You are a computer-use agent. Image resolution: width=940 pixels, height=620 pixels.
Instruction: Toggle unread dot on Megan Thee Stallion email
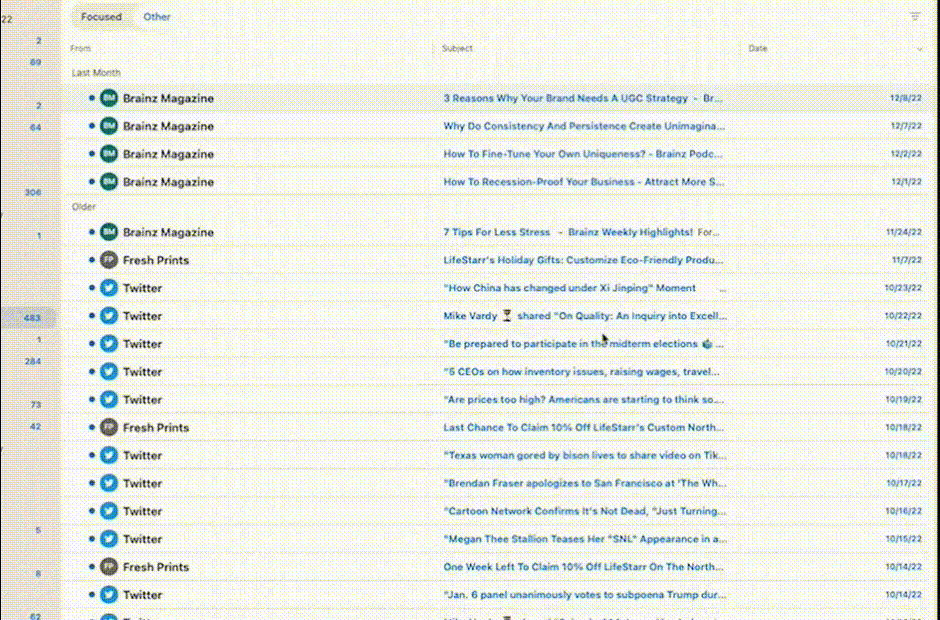click(x=92, y=538)
